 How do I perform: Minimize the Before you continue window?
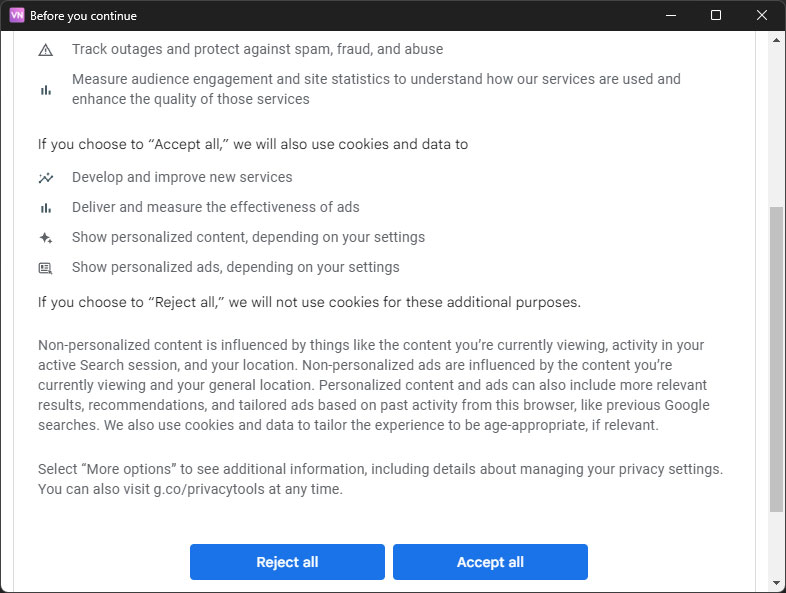(670, 16)
